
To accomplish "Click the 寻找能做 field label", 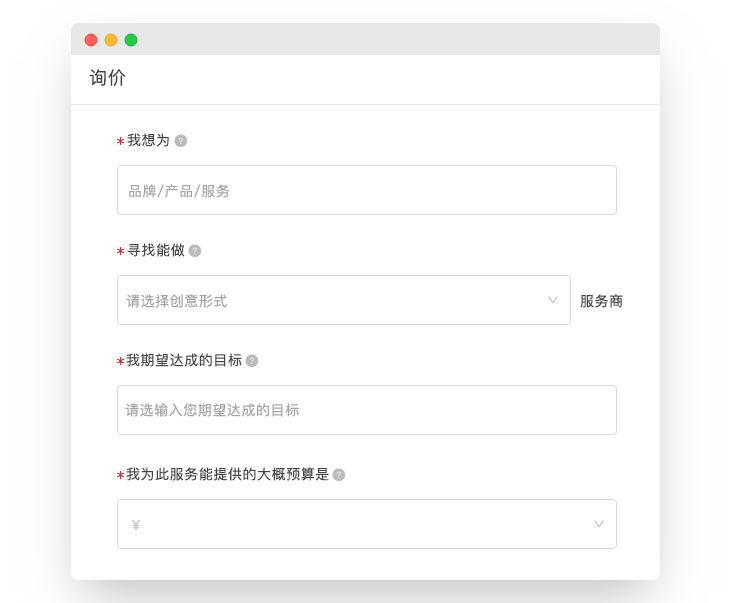I will pyautogui.click(x=156, y=251).
